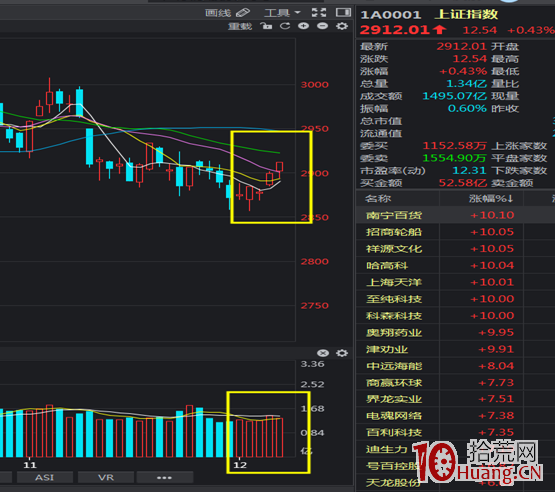The height and width of the screenshot is (492, 555).
Task: Select stock row 商赢环球
Action: coord(455,383)
